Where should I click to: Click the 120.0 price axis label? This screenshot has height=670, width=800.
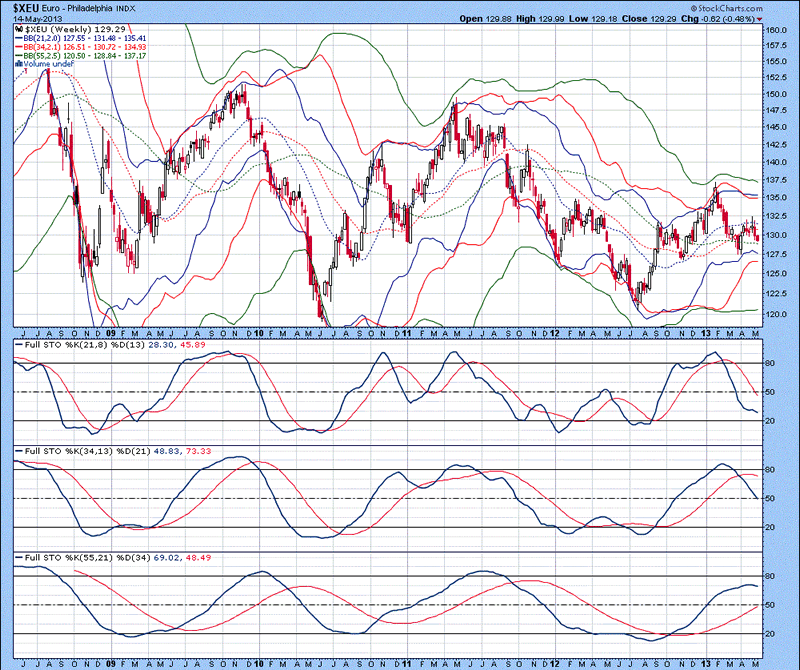[x=774, y=312]
